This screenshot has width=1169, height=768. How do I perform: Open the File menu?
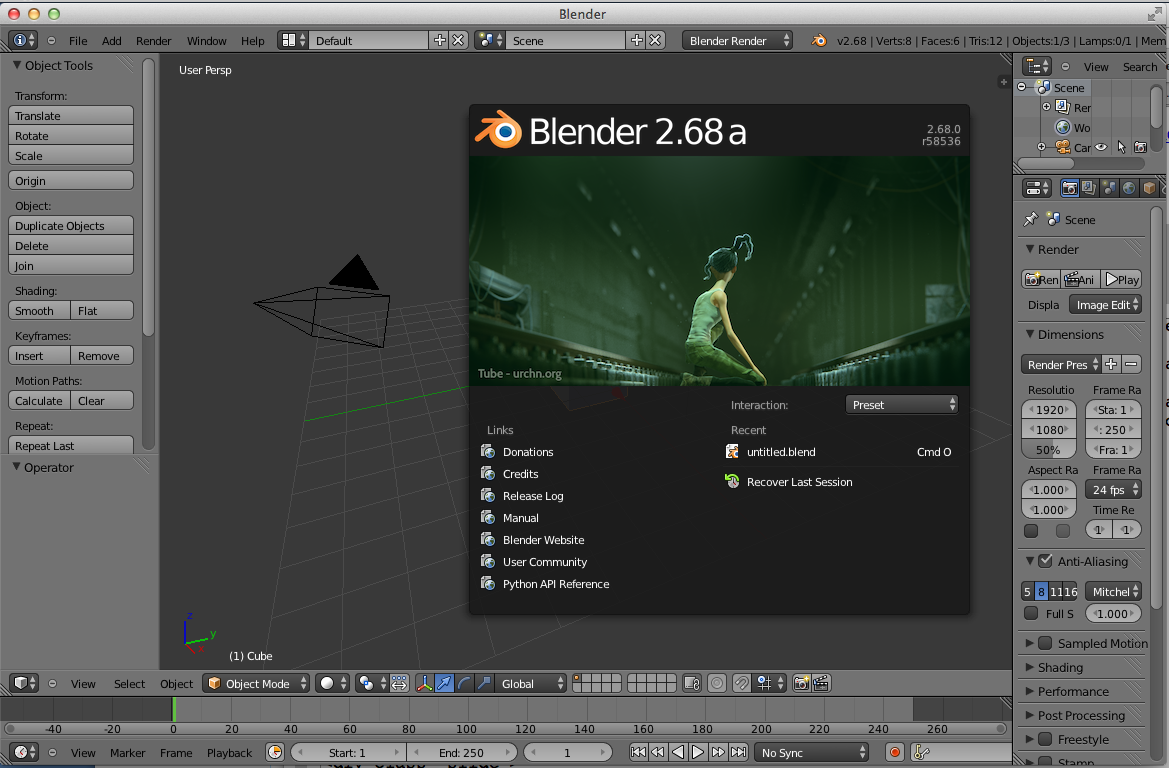pyautogui.click(x=78, y=40)
